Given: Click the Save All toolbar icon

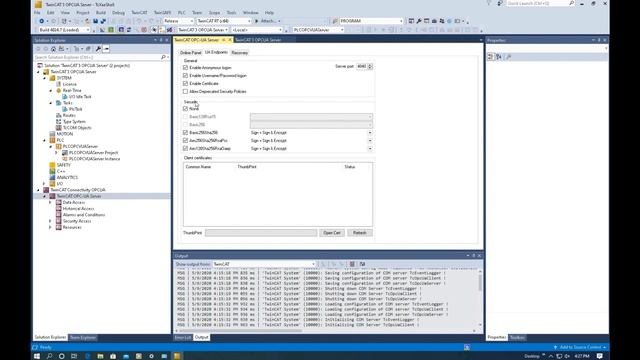Looking at the screenshot, I should click(x=103, y=21).
